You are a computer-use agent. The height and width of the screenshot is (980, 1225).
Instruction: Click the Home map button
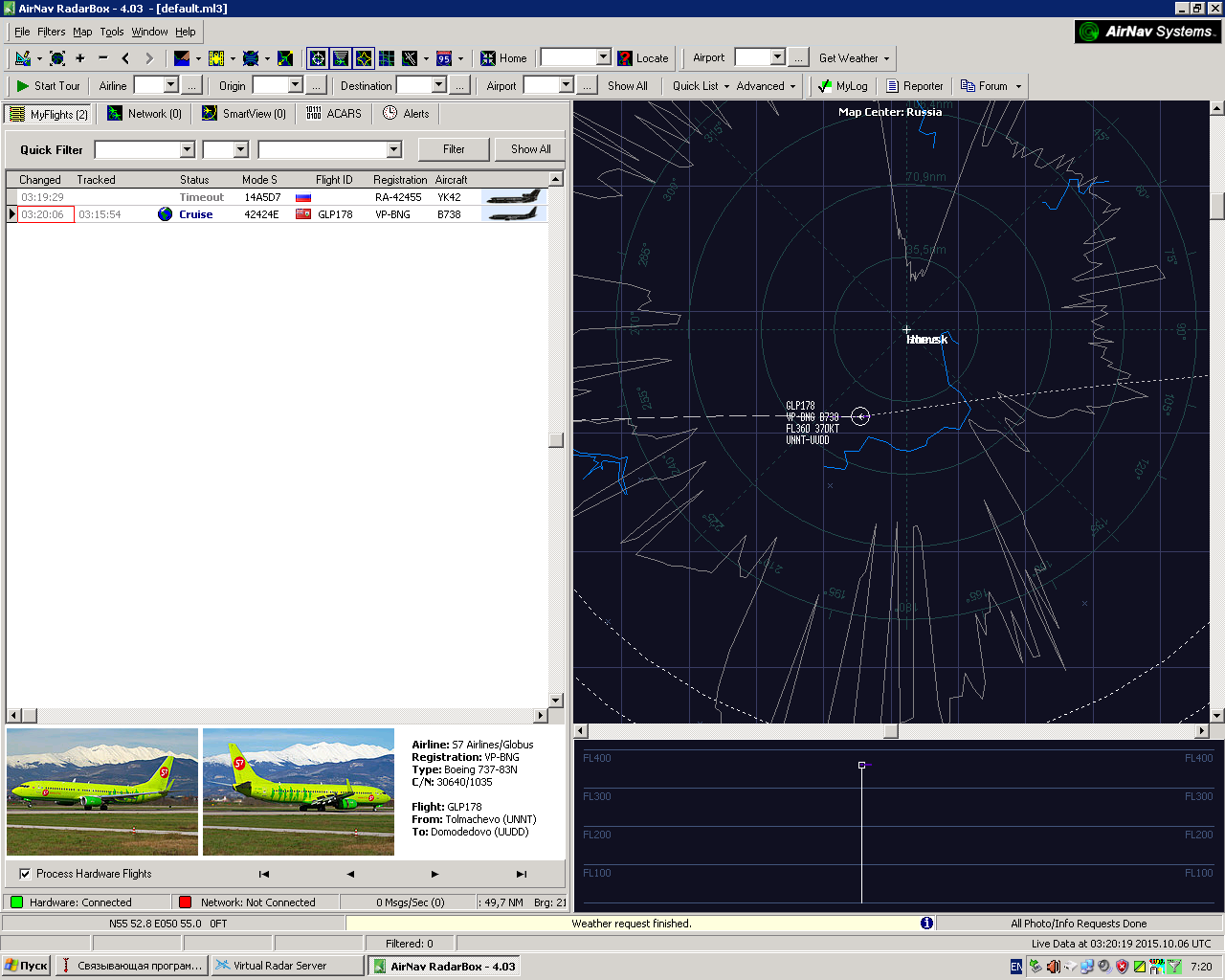(x=503, y=58)
